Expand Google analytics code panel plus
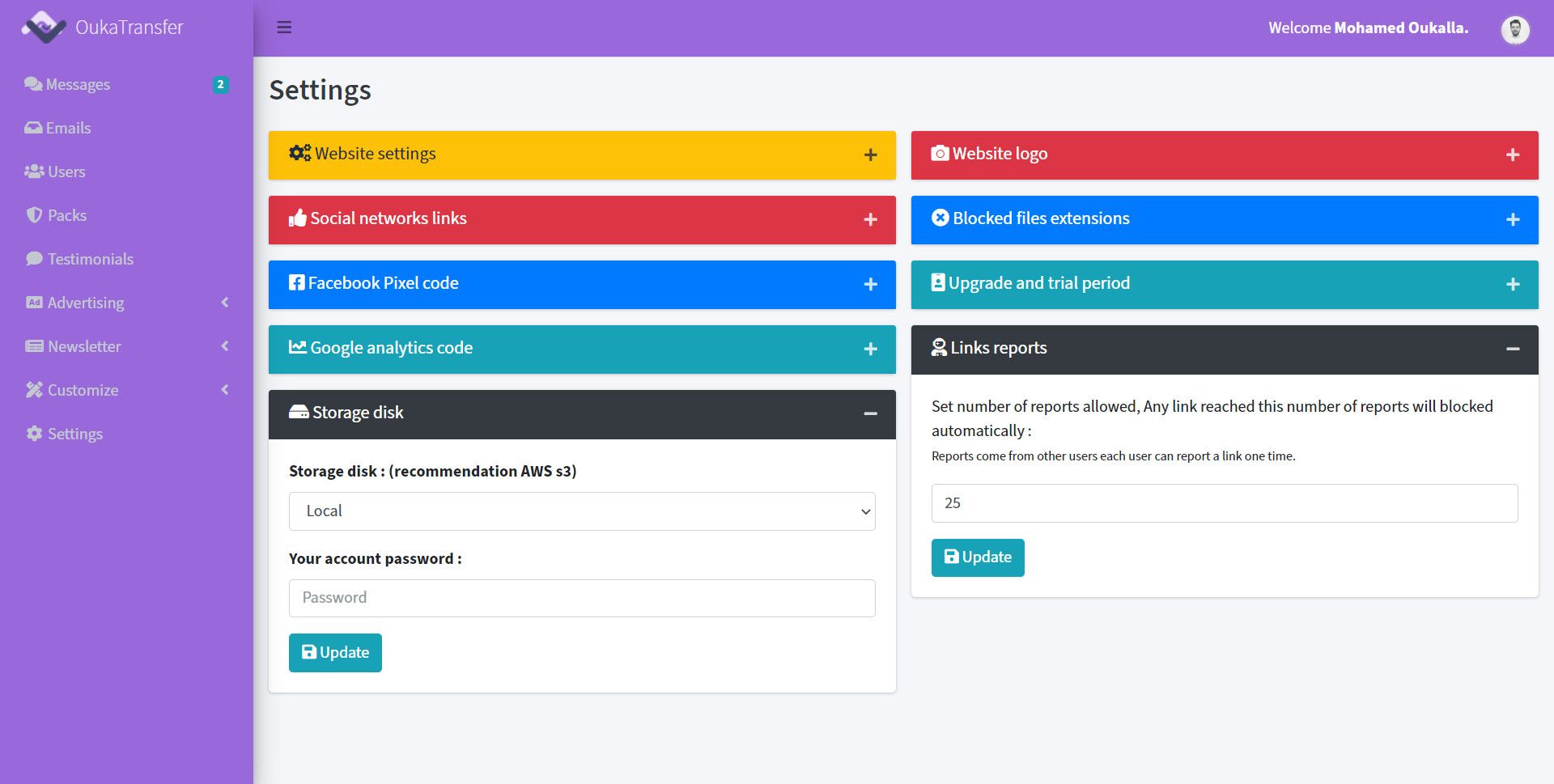Screen dimensions: 1554x784 point(871,349)
